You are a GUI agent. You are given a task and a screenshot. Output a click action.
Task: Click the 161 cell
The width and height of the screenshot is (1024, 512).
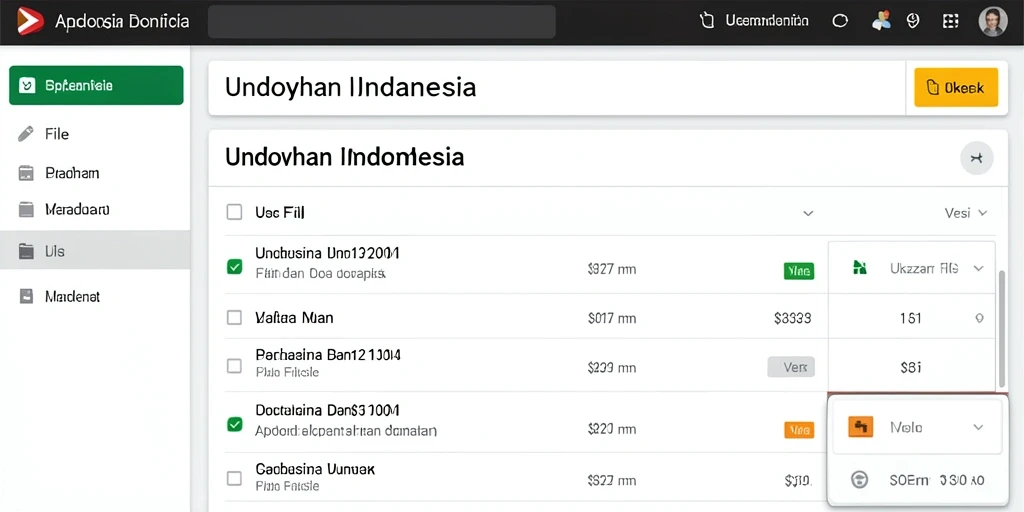910,318
